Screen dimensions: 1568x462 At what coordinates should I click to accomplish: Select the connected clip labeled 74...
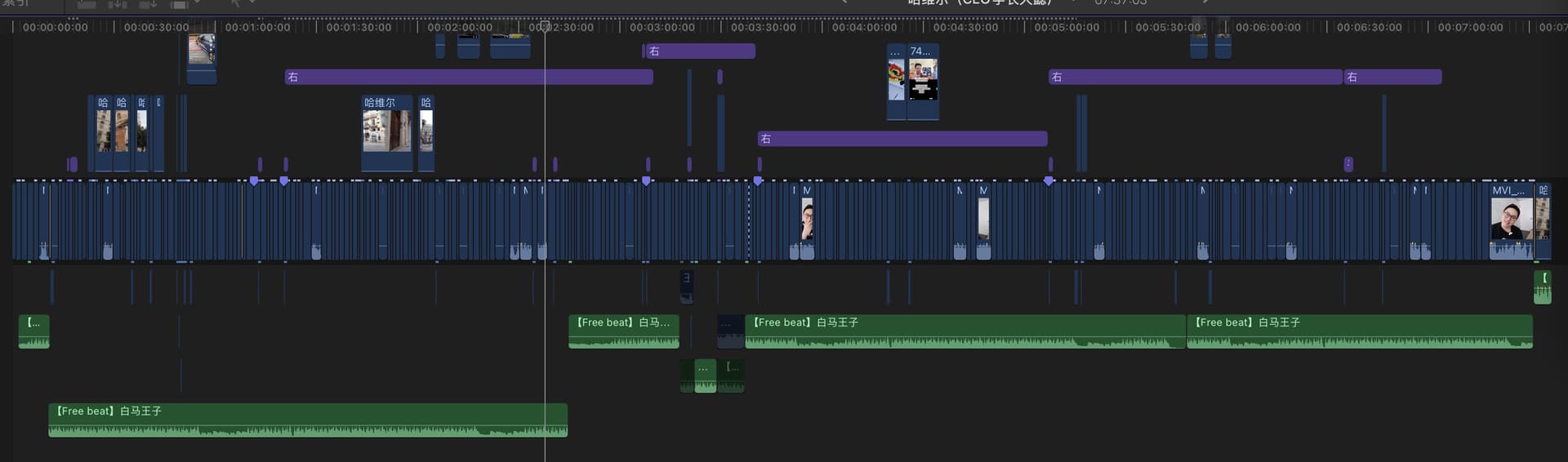[924, 80]
